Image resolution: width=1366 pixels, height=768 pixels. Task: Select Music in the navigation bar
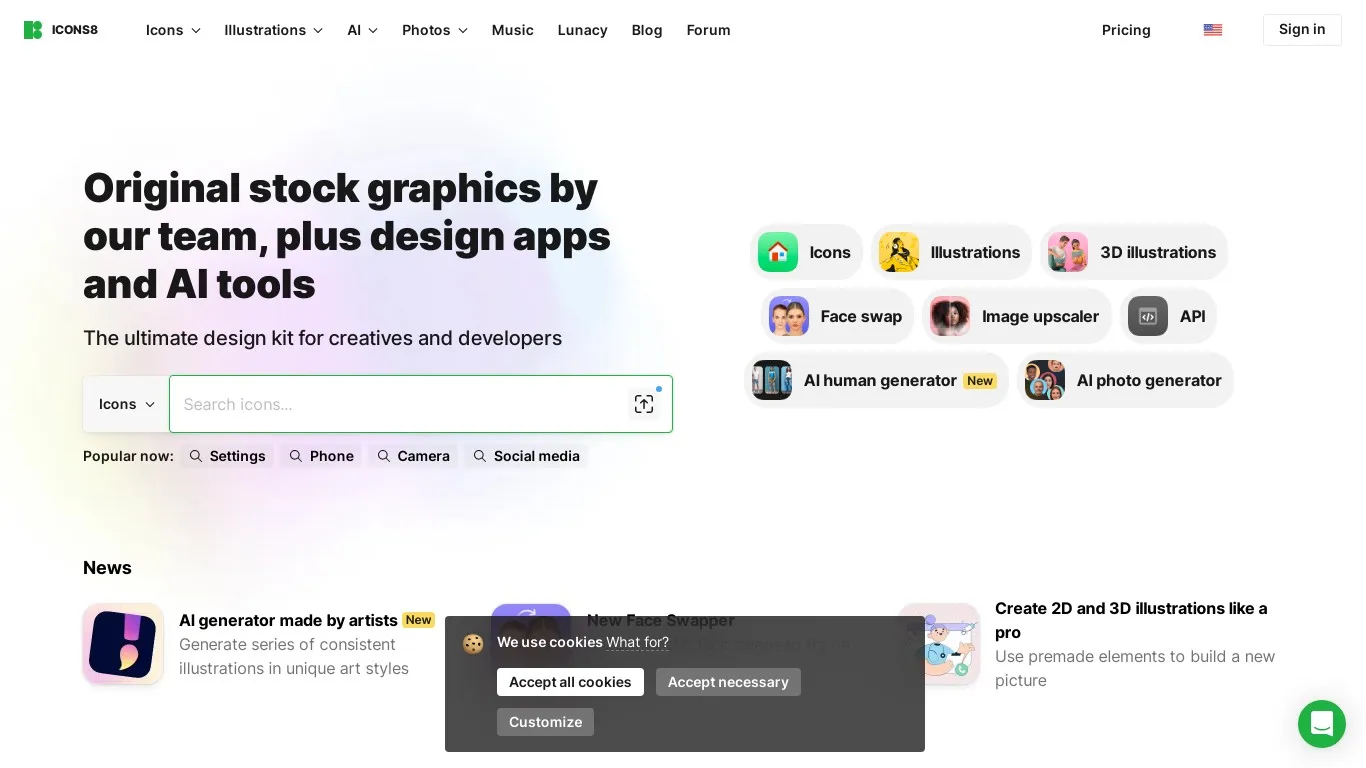(513, 30)
